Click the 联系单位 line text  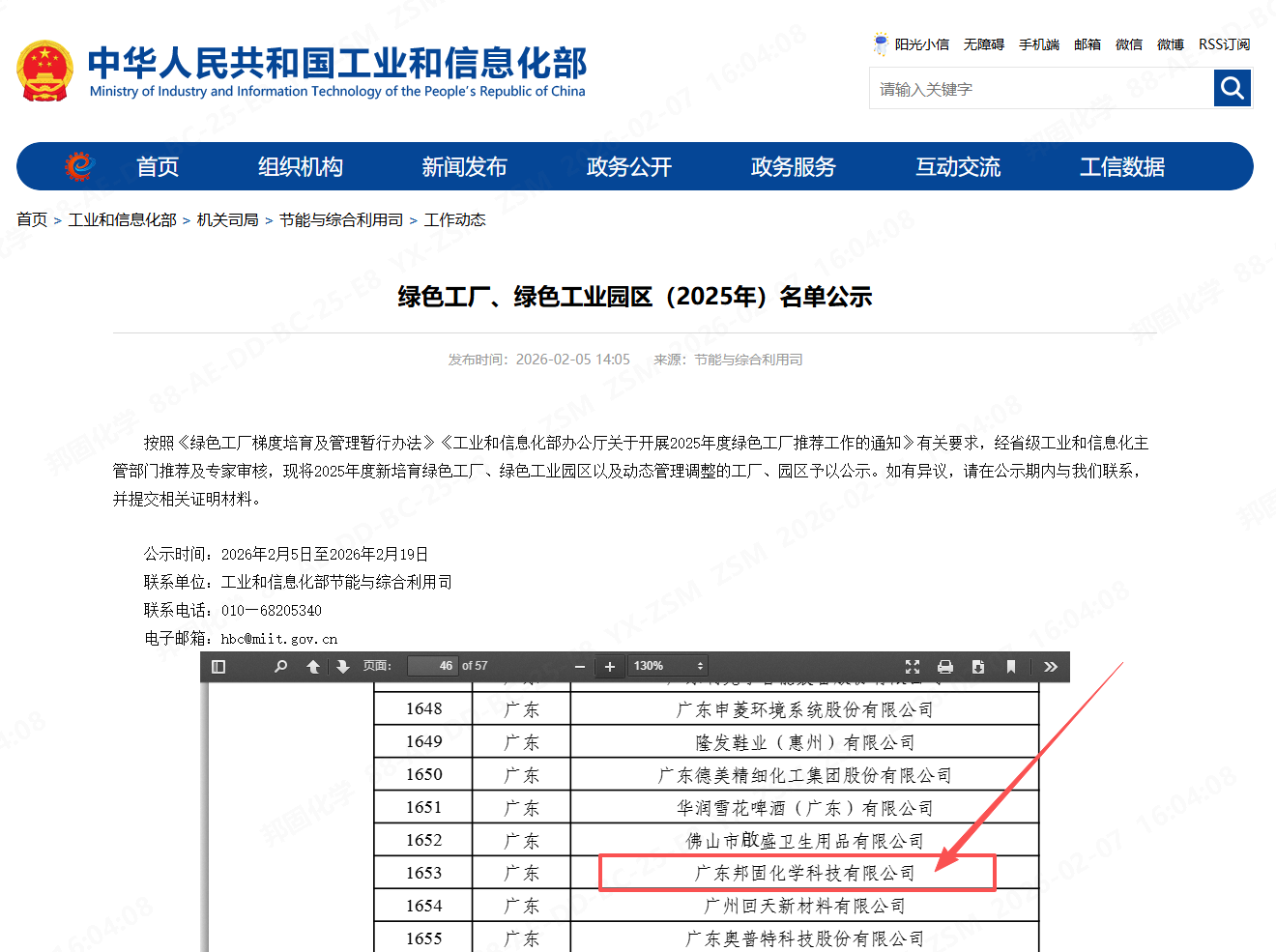(298, 583)
